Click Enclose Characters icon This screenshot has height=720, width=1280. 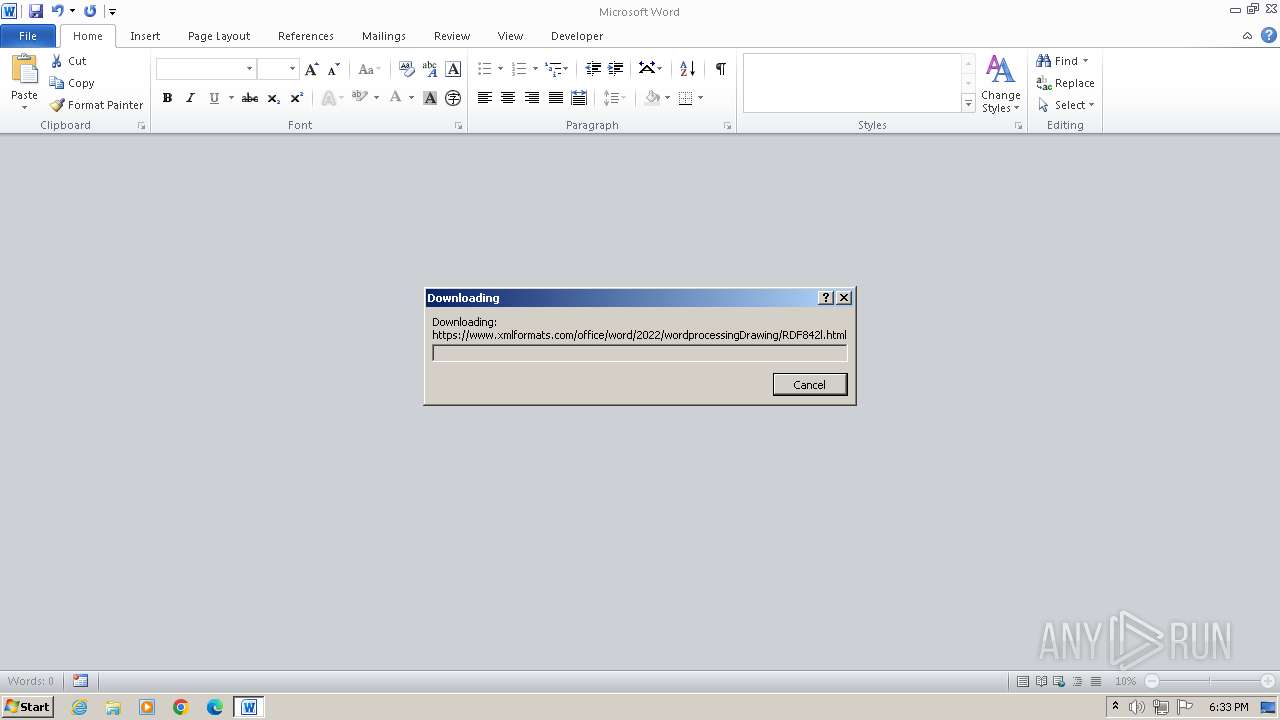[453, 98]
